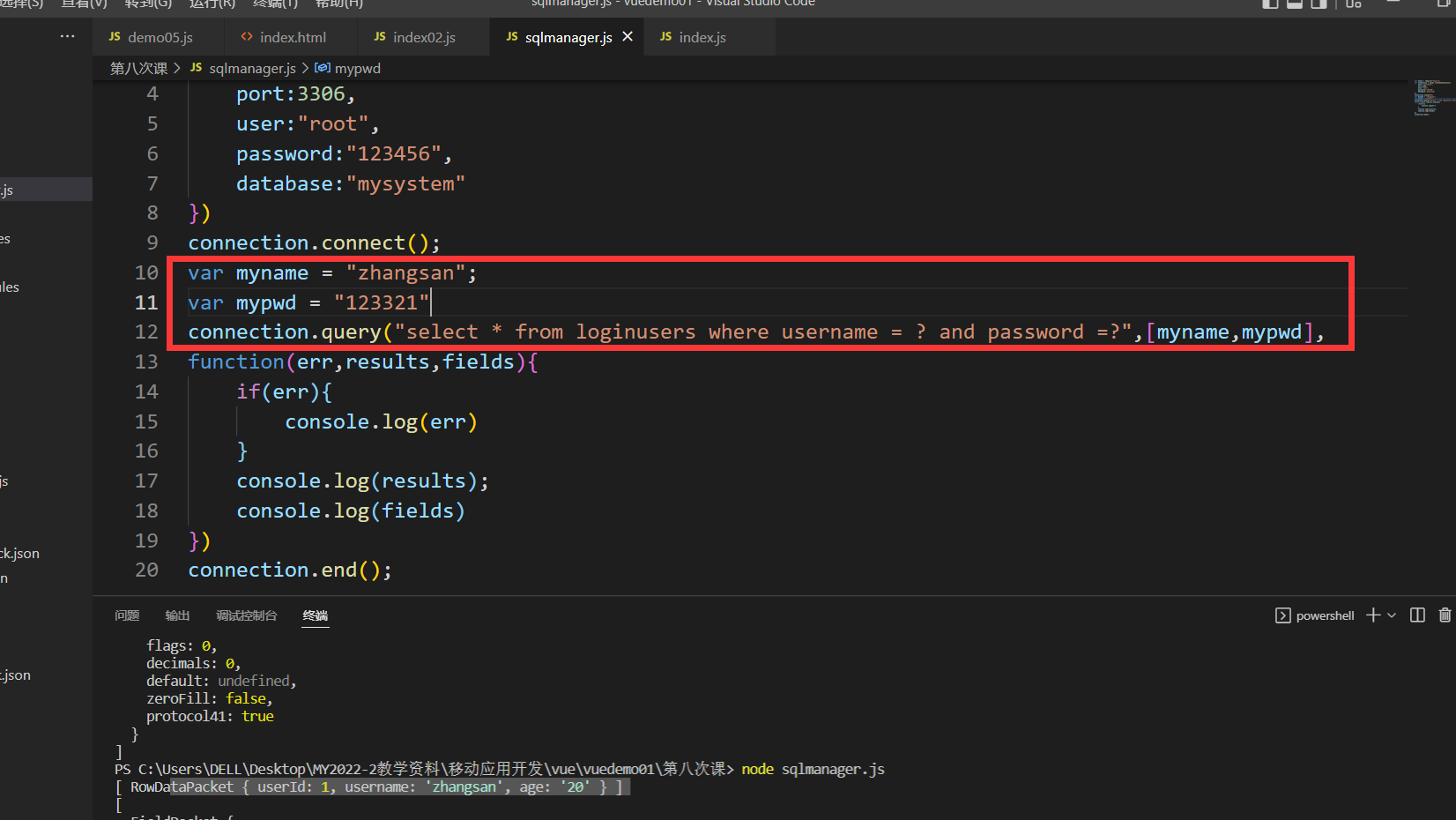Click the 第八次课 folder breadcrumb

point(138,68)
